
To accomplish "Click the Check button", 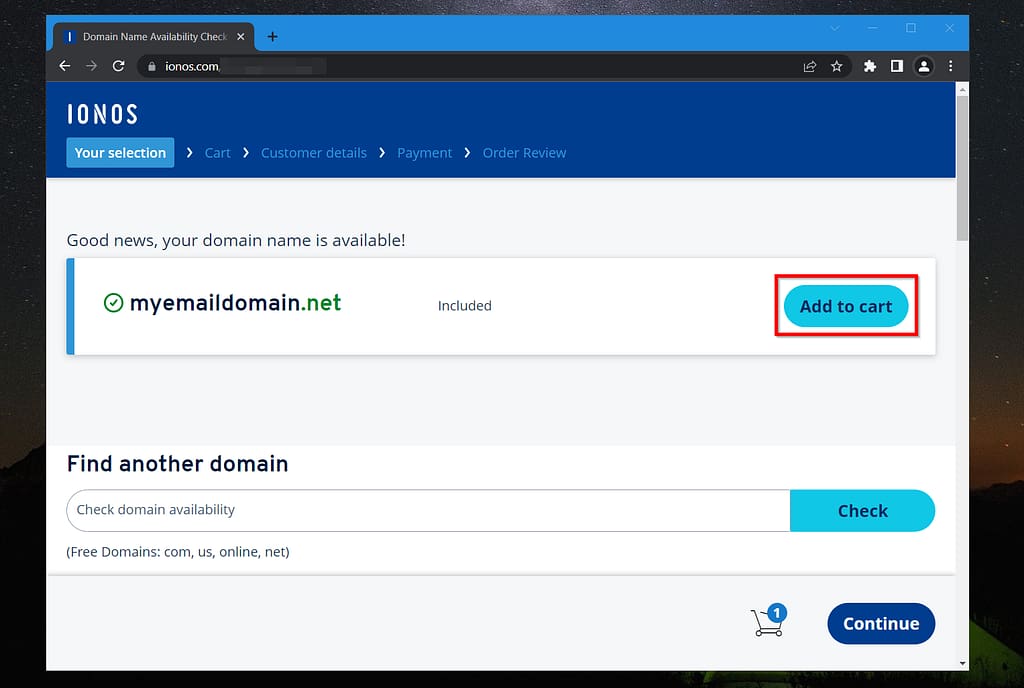I will click(x=862, y=510).
